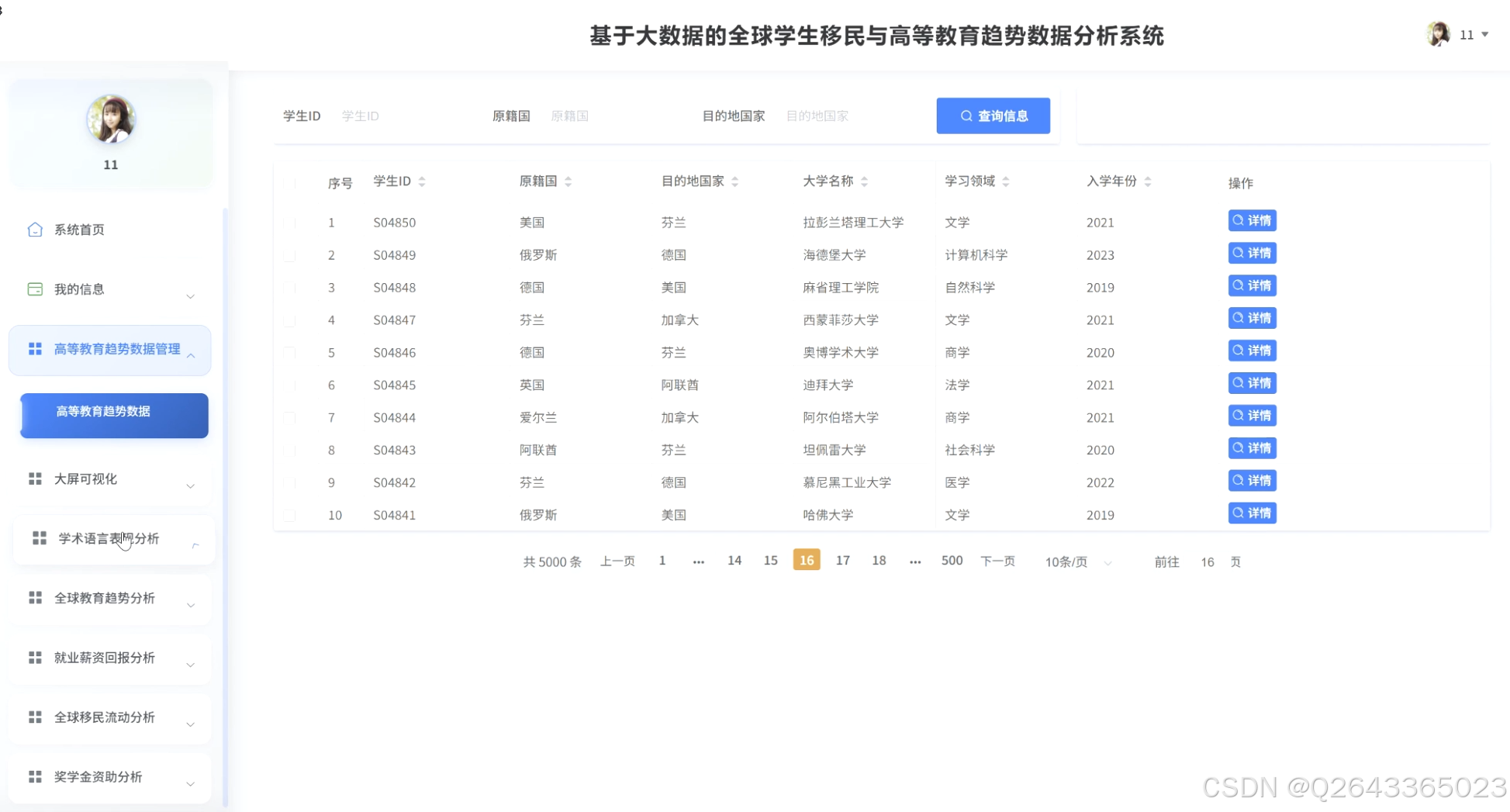View 详情 for student S04849

click(x=1253, y=254)
